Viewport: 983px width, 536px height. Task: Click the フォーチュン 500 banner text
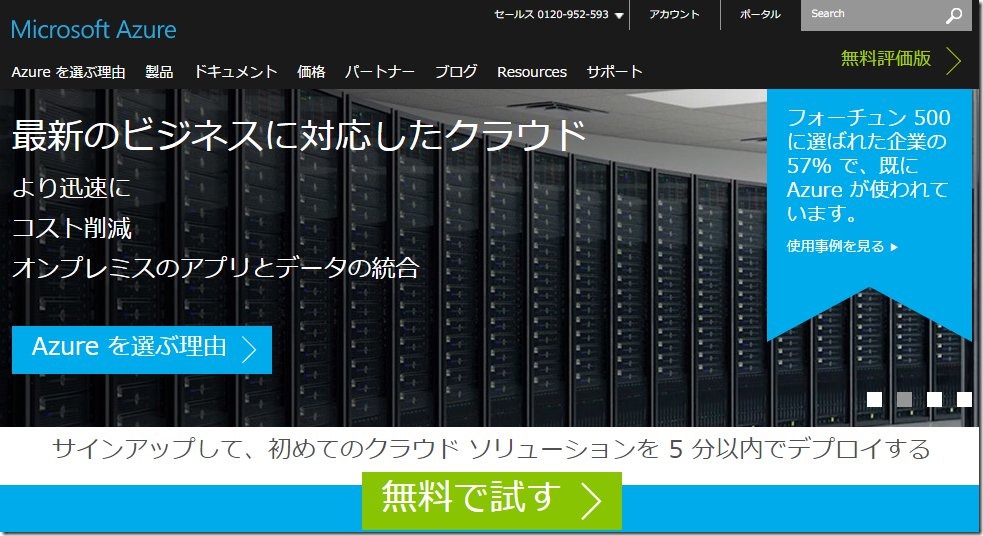pyautogui.click(x=868, y=166)
